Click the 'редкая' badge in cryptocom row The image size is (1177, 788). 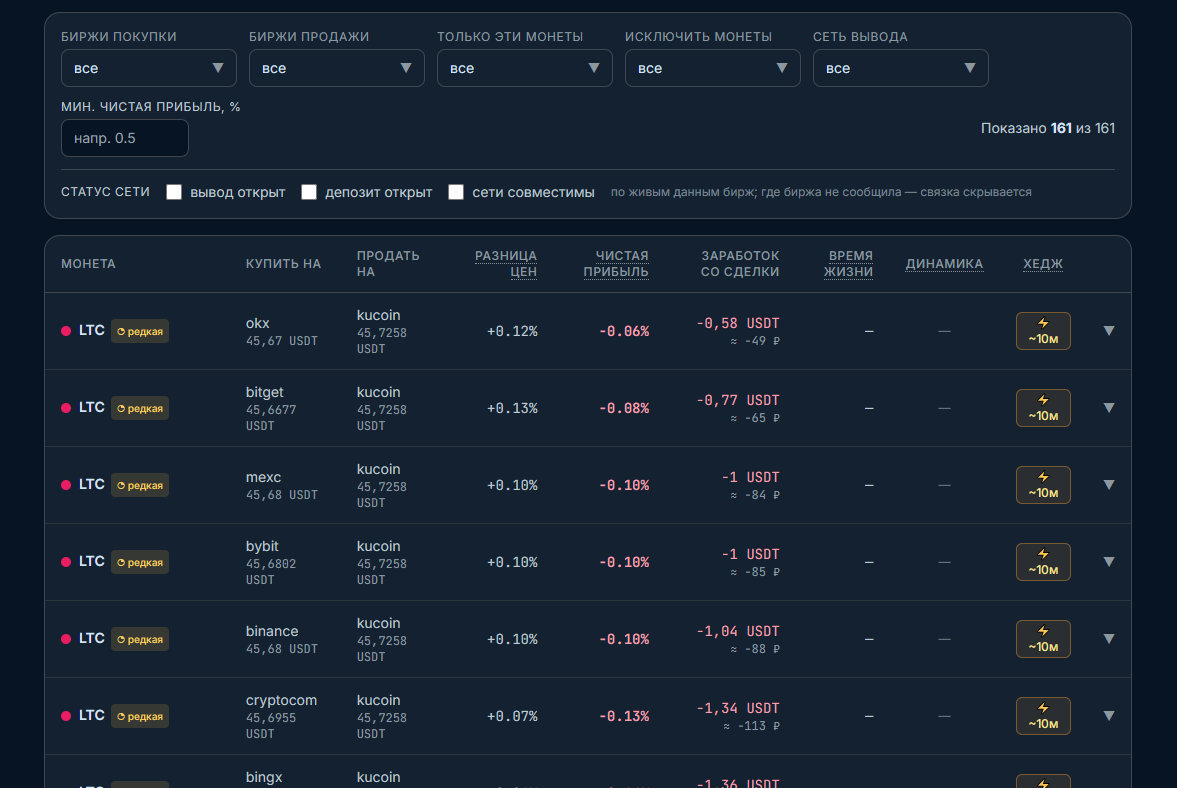pyautogui.click(x=140, y=716)
